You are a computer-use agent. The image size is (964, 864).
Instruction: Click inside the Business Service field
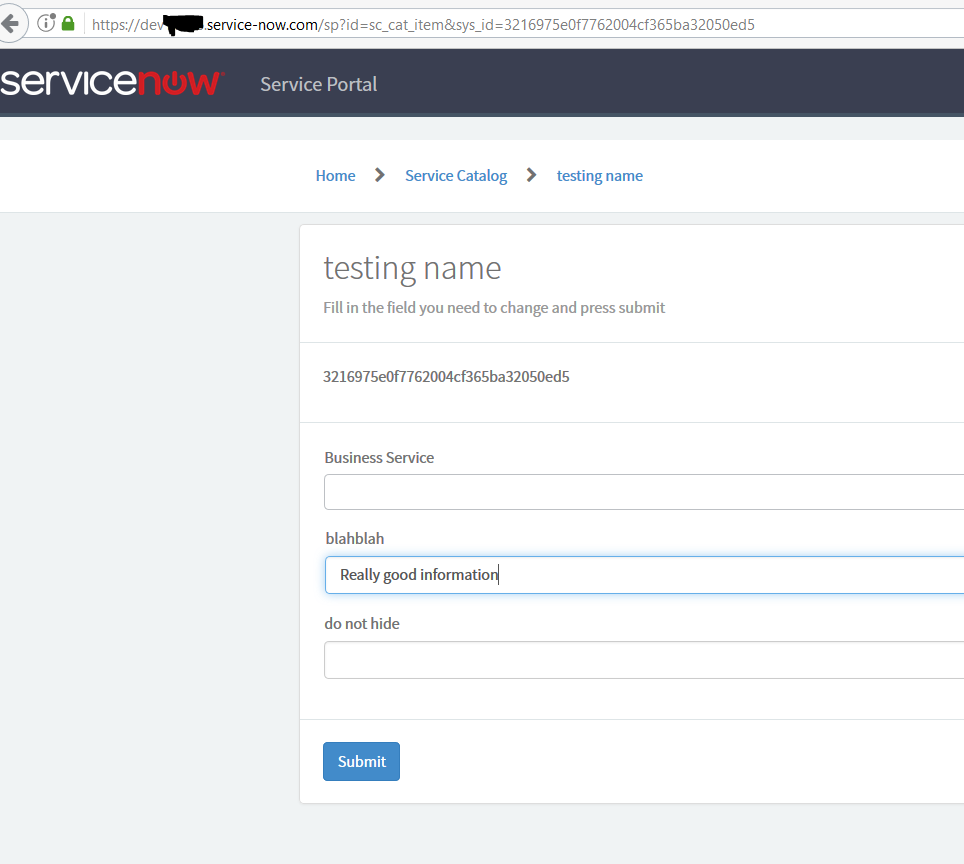642,492
